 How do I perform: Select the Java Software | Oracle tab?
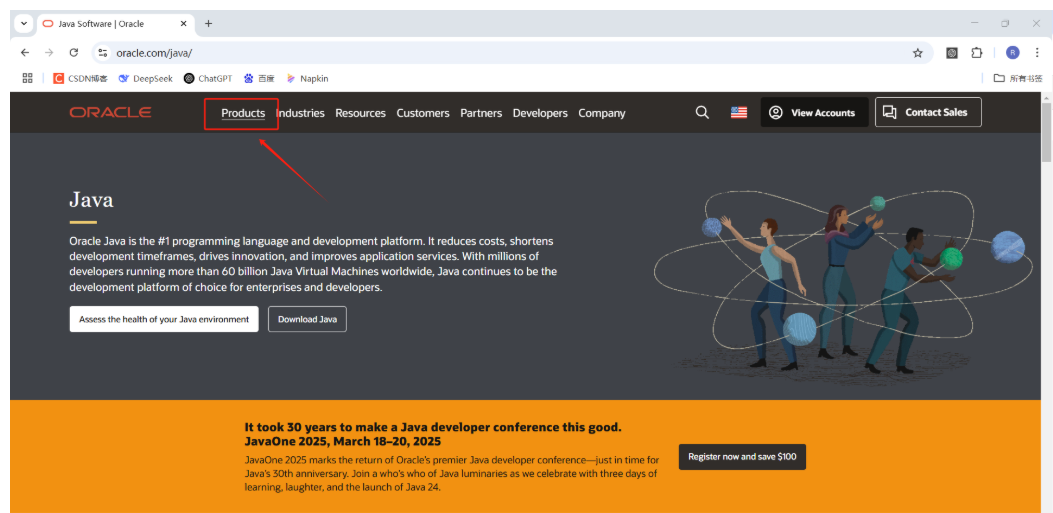click(116, 24)
